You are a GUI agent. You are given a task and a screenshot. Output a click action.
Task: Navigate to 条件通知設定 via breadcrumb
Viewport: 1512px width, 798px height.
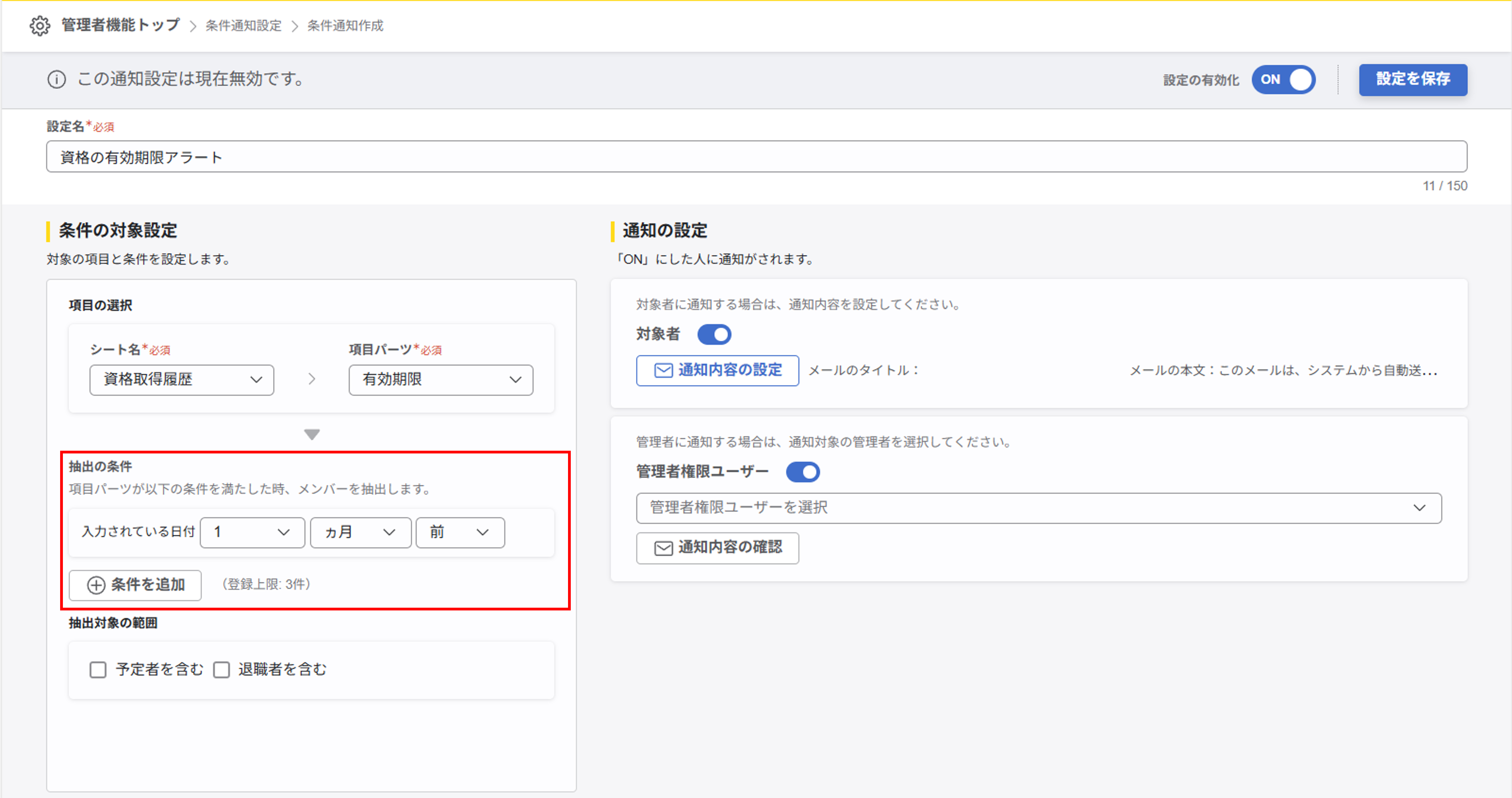click(242, 26)
